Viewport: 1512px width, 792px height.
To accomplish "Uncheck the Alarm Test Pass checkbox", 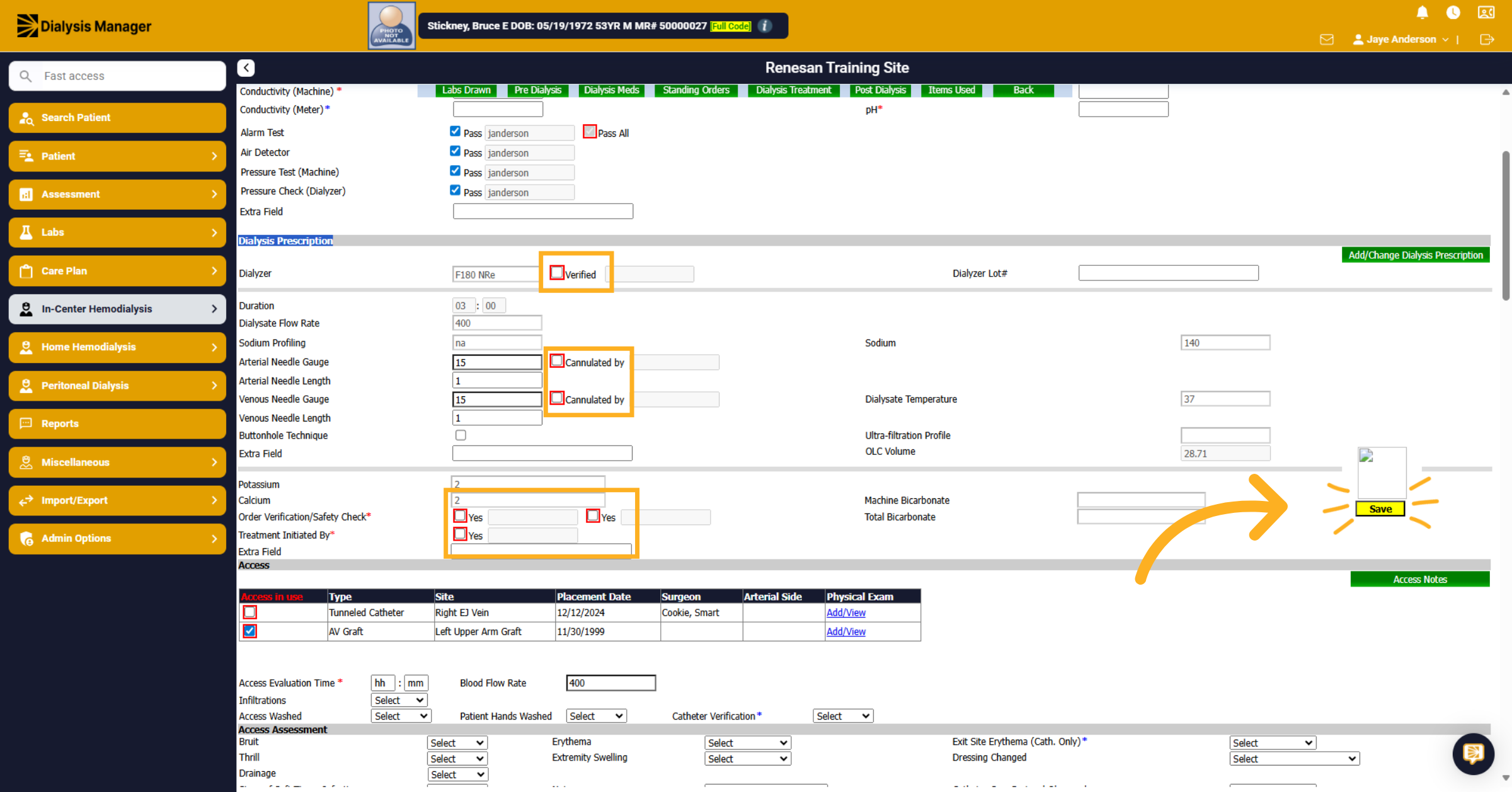I will (455, 131).
